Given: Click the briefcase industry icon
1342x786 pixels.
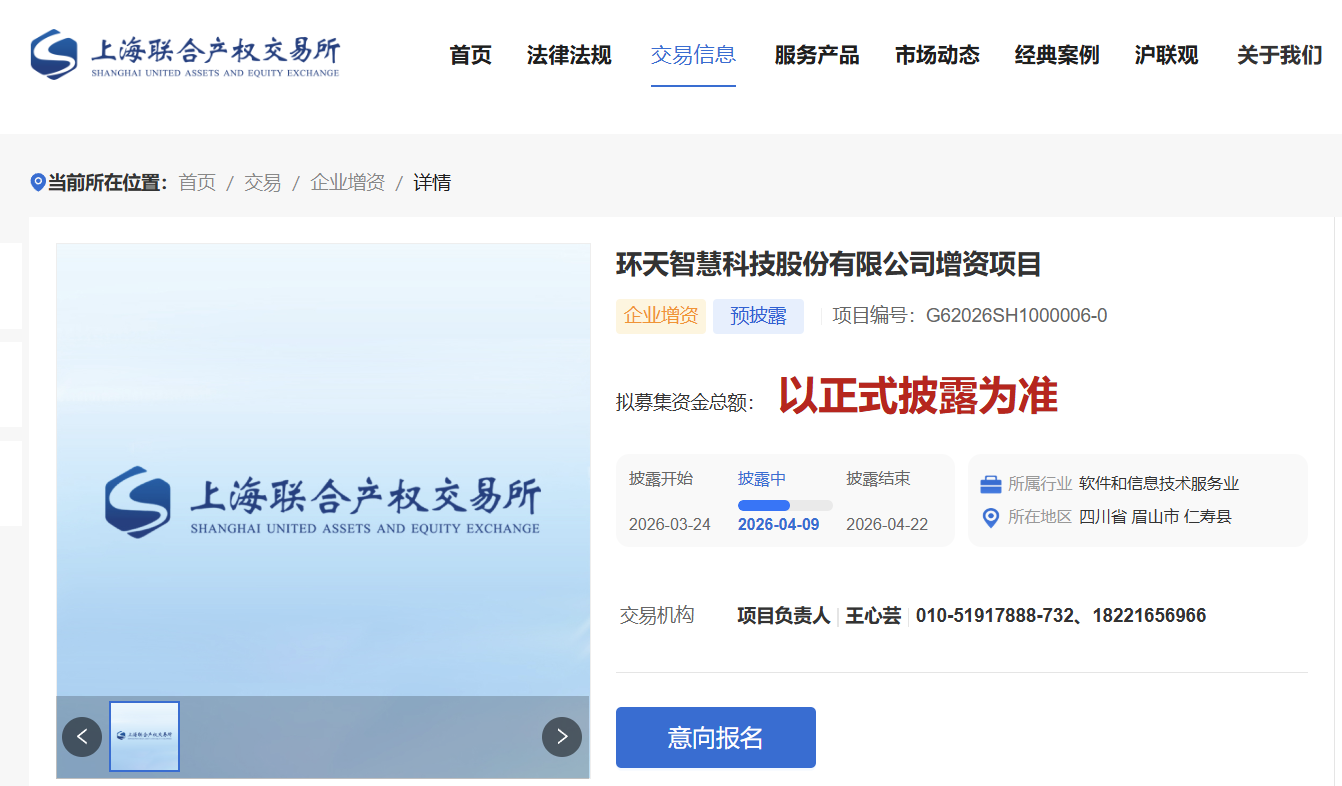Looking at the screenshot, I should 990,484.
